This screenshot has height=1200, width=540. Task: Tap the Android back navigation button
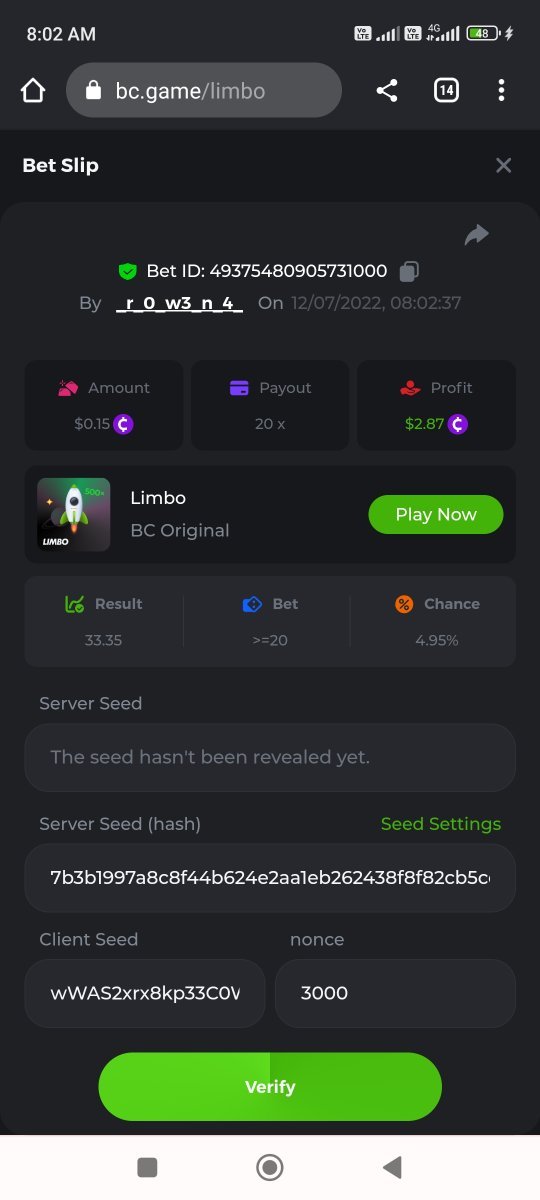(x=392, y=1167)
